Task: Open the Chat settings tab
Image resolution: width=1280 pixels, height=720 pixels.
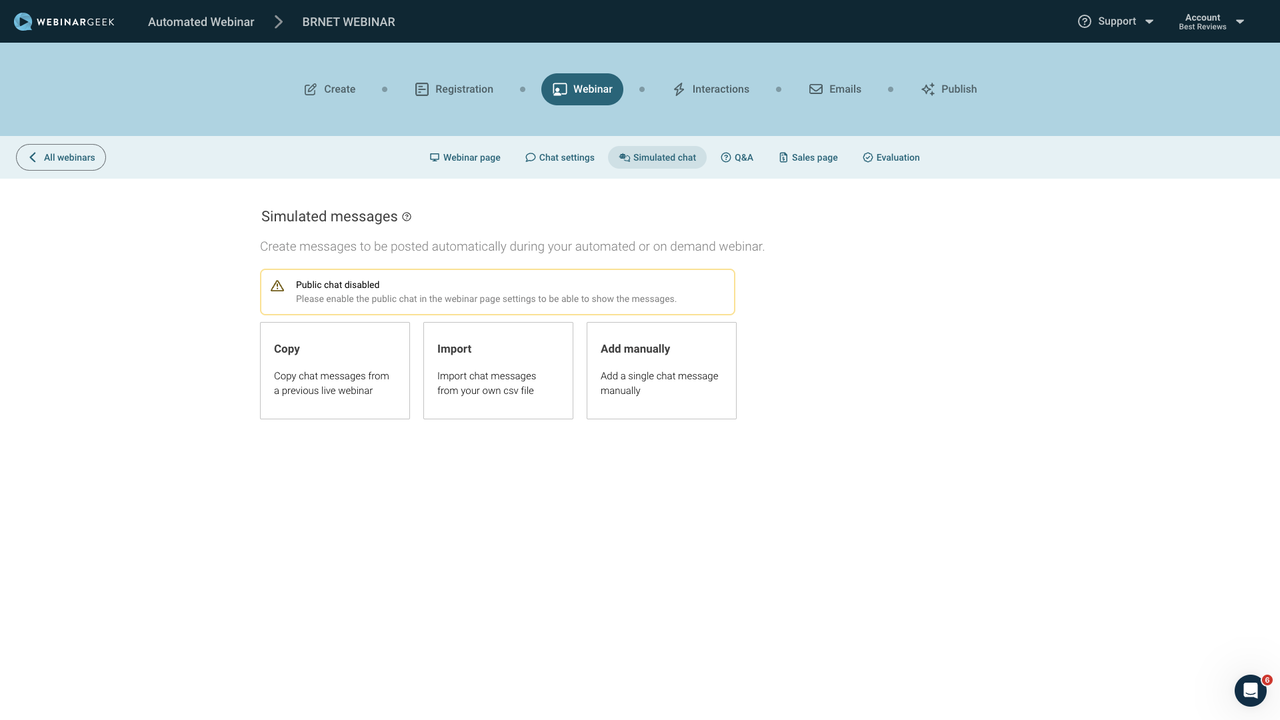Action: pyautogui.click(x=560, y=157)
